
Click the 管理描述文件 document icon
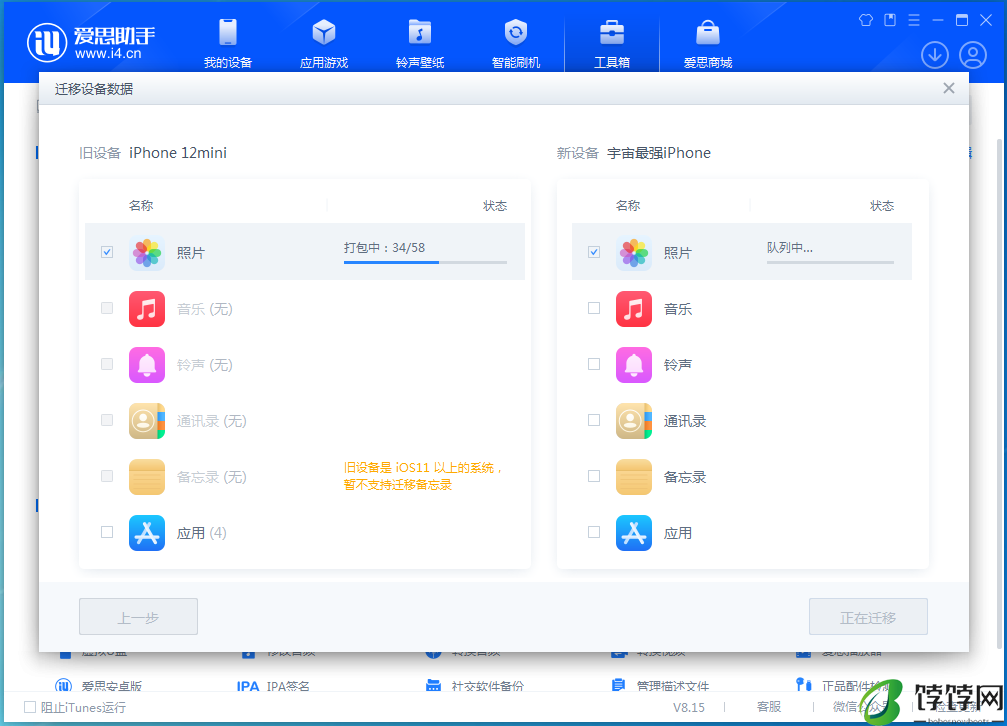tap(618, 685)
